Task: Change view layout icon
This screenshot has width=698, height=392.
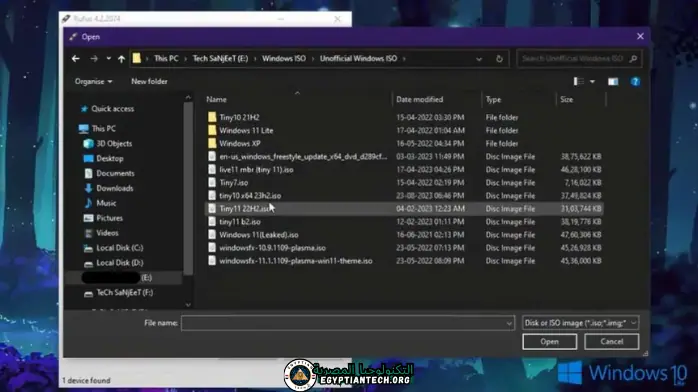Action: point(578,81)
